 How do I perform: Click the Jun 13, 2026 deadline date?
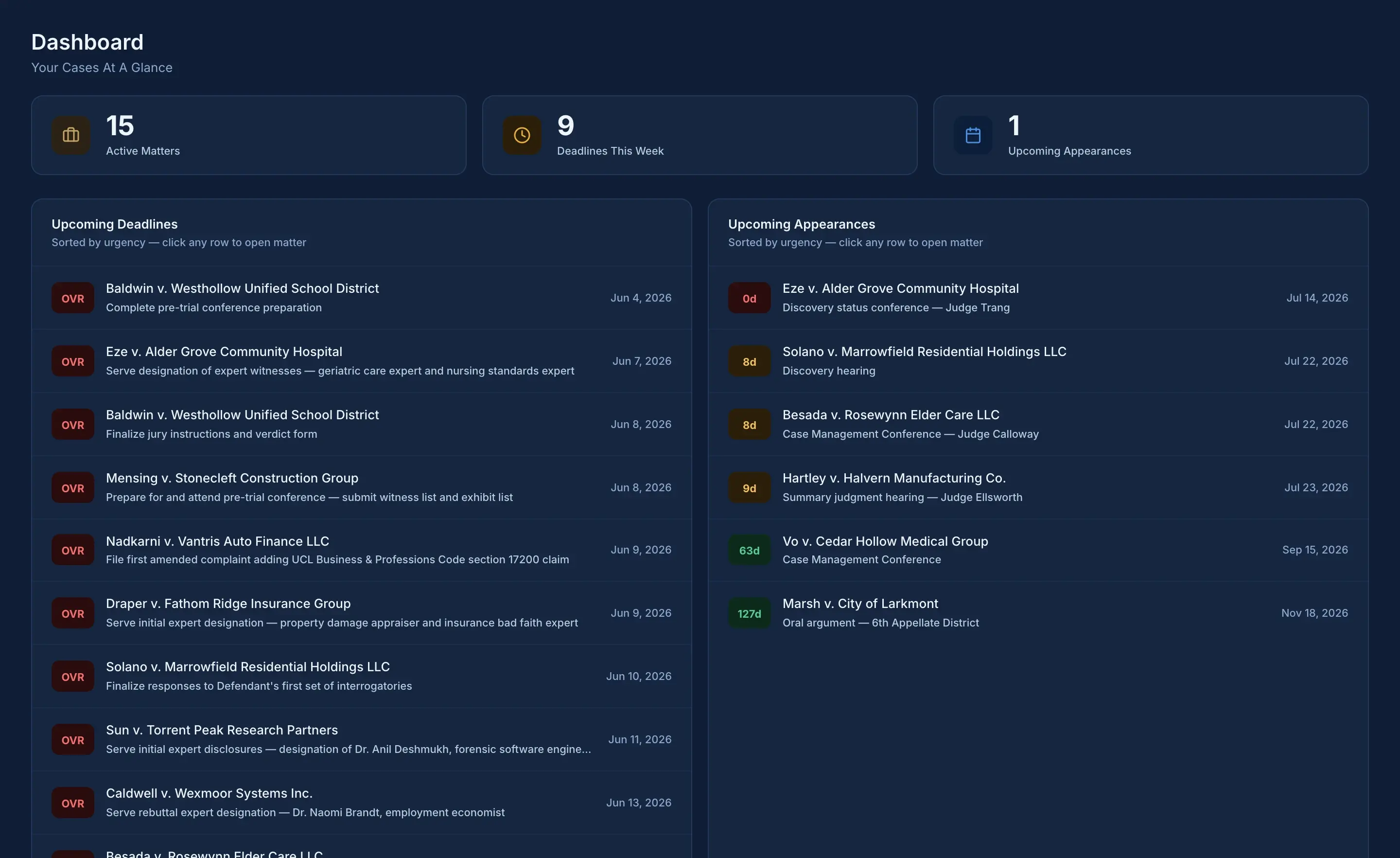click(639, 802)
